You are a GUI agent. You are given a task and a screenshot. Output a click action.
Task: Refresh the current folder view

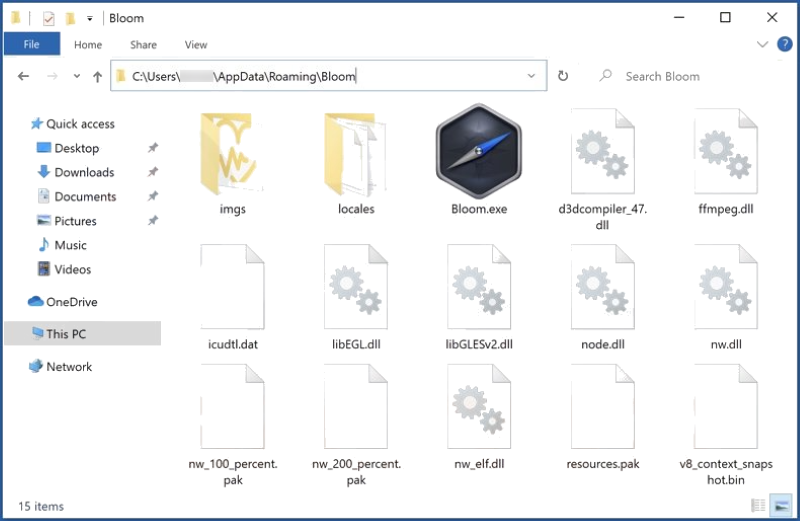[x=563, y=76]
